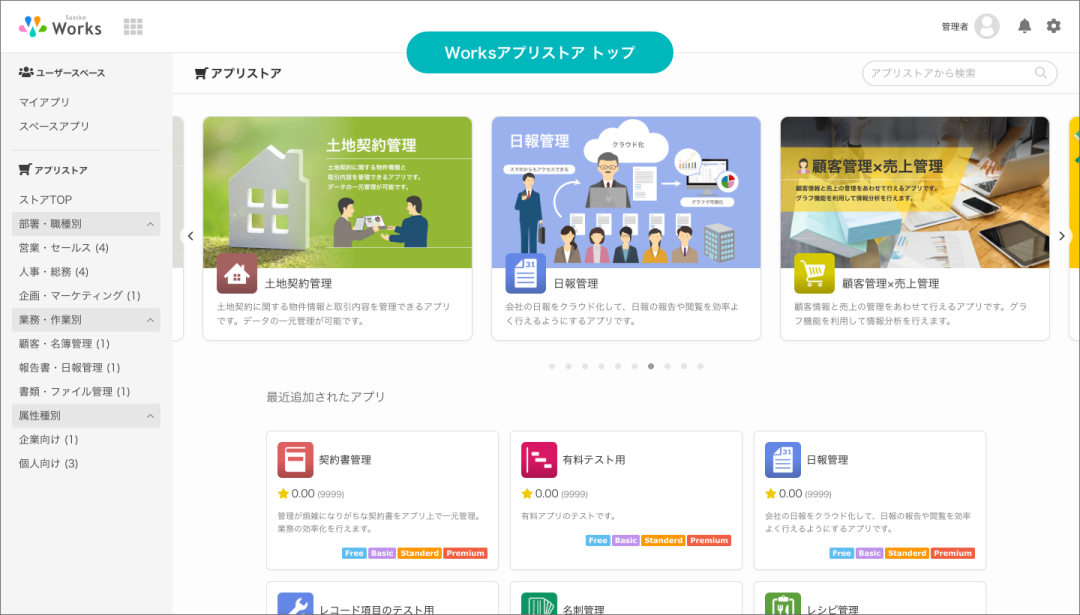Click the Free badge on 契約書管理
Screen dimensions: 1080x615
click(x=354, y=553)
